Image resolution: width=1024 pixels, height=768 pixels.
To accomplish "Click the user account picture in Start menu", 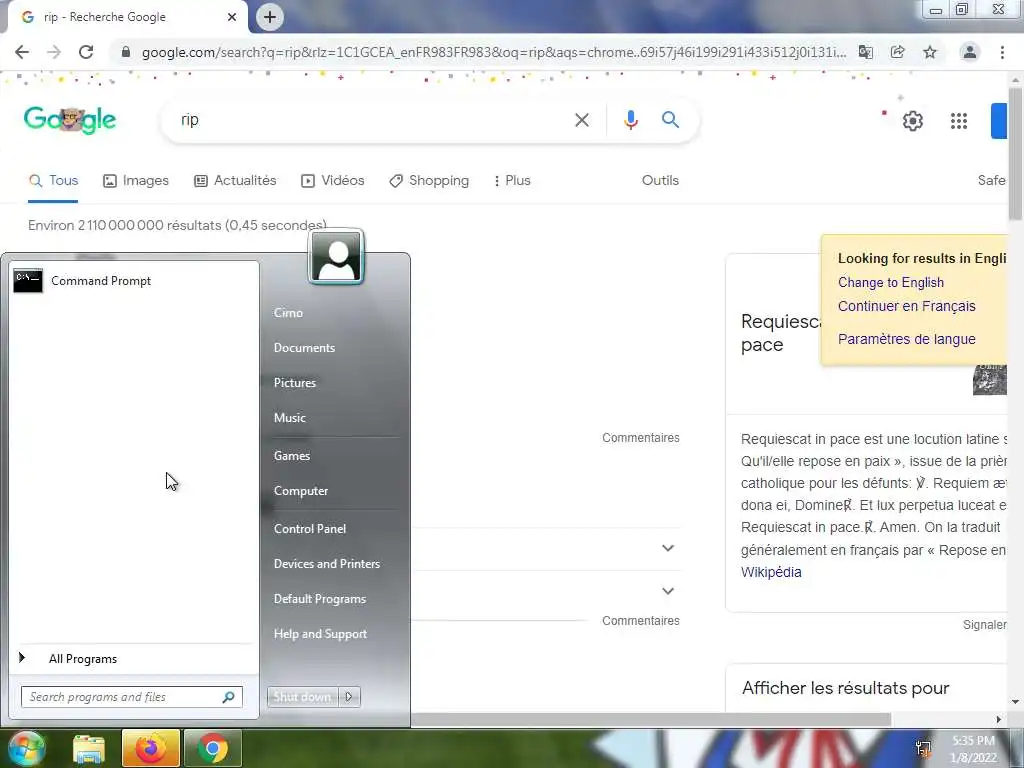I will click(x=336, y=257).
